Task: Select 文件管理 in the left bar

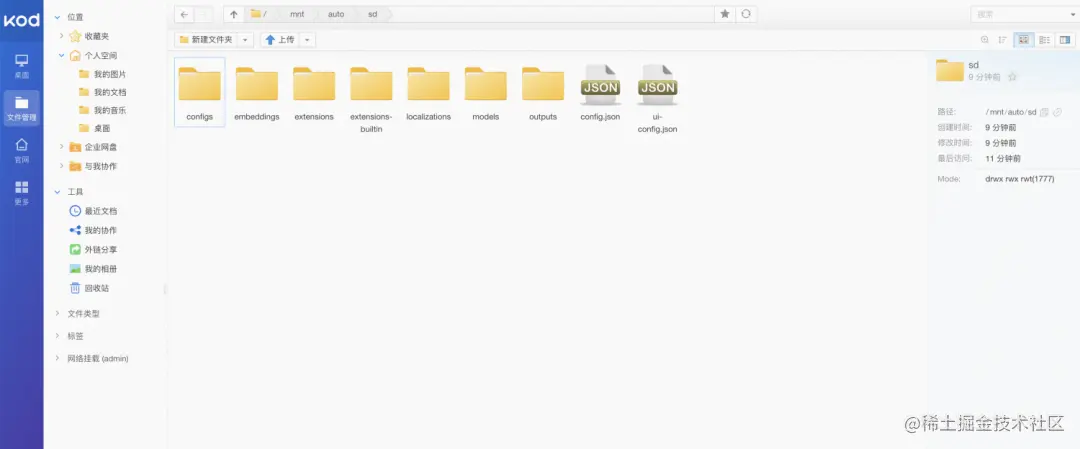Action: [x=21, y=108]
